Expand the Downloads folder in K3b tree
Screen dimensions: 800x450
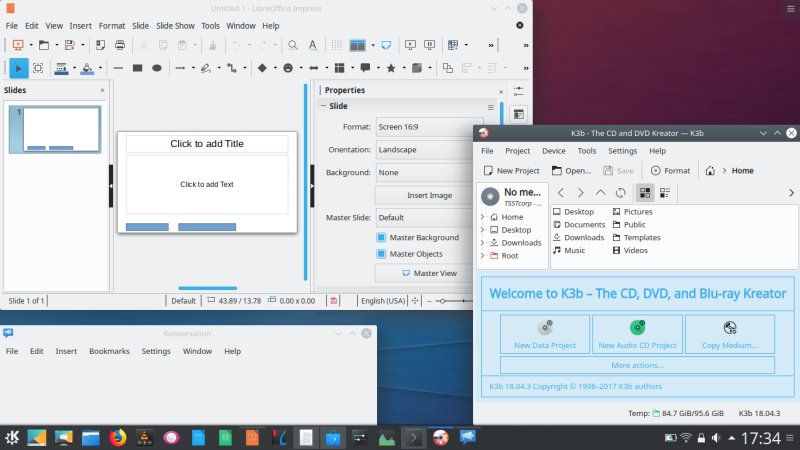click(483, 243)
